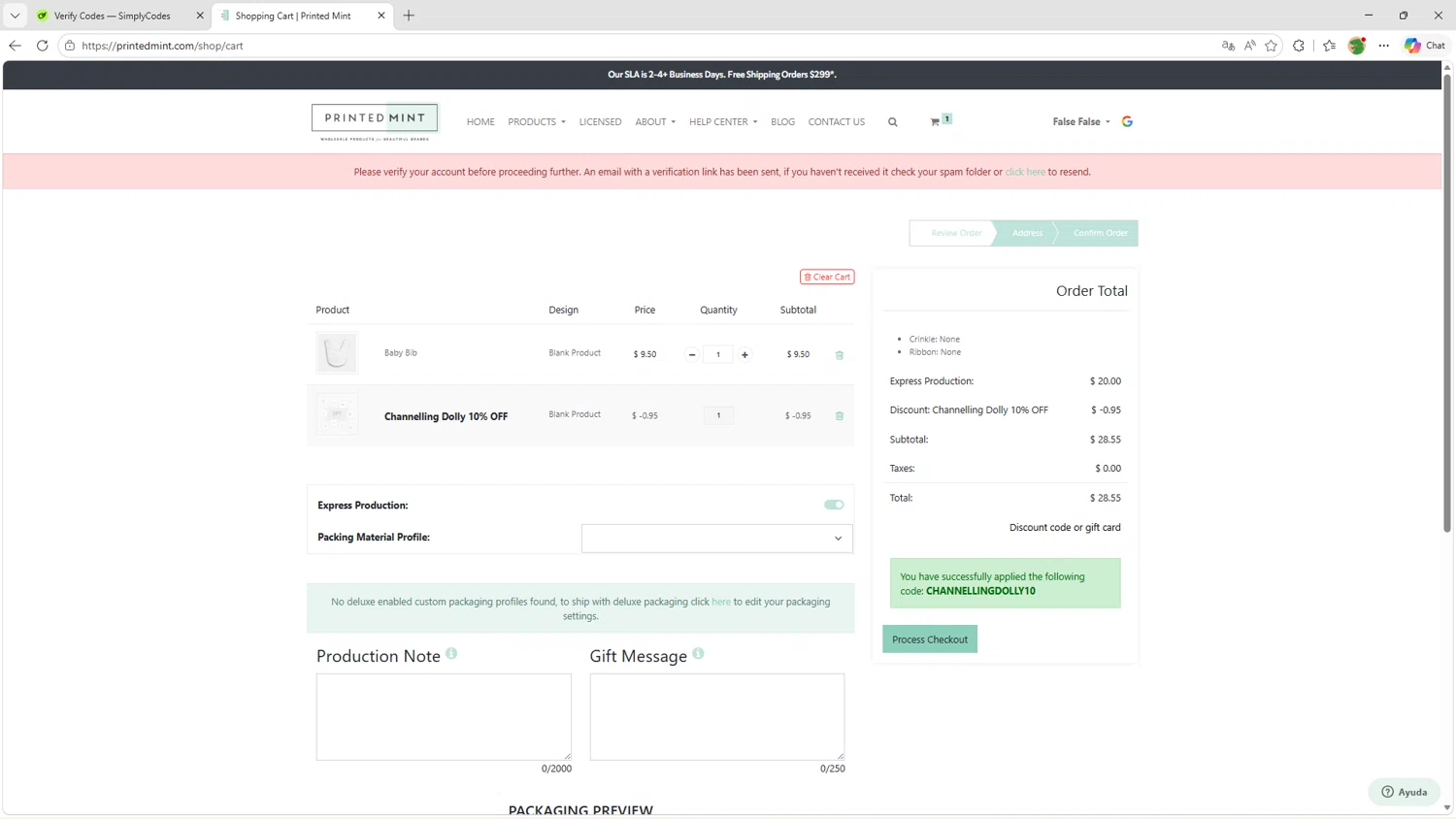The width and height of the screenshot is (1456, 819).
Task: Click the translate page icon in address bar
Action: click(1228, 46)
